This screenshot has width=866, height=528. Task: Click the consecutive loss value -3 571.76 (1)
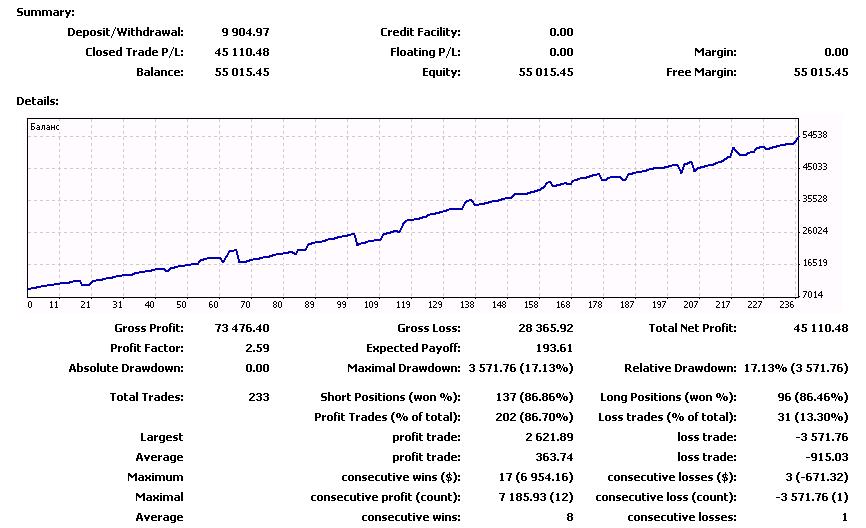(x=812, y=497)
